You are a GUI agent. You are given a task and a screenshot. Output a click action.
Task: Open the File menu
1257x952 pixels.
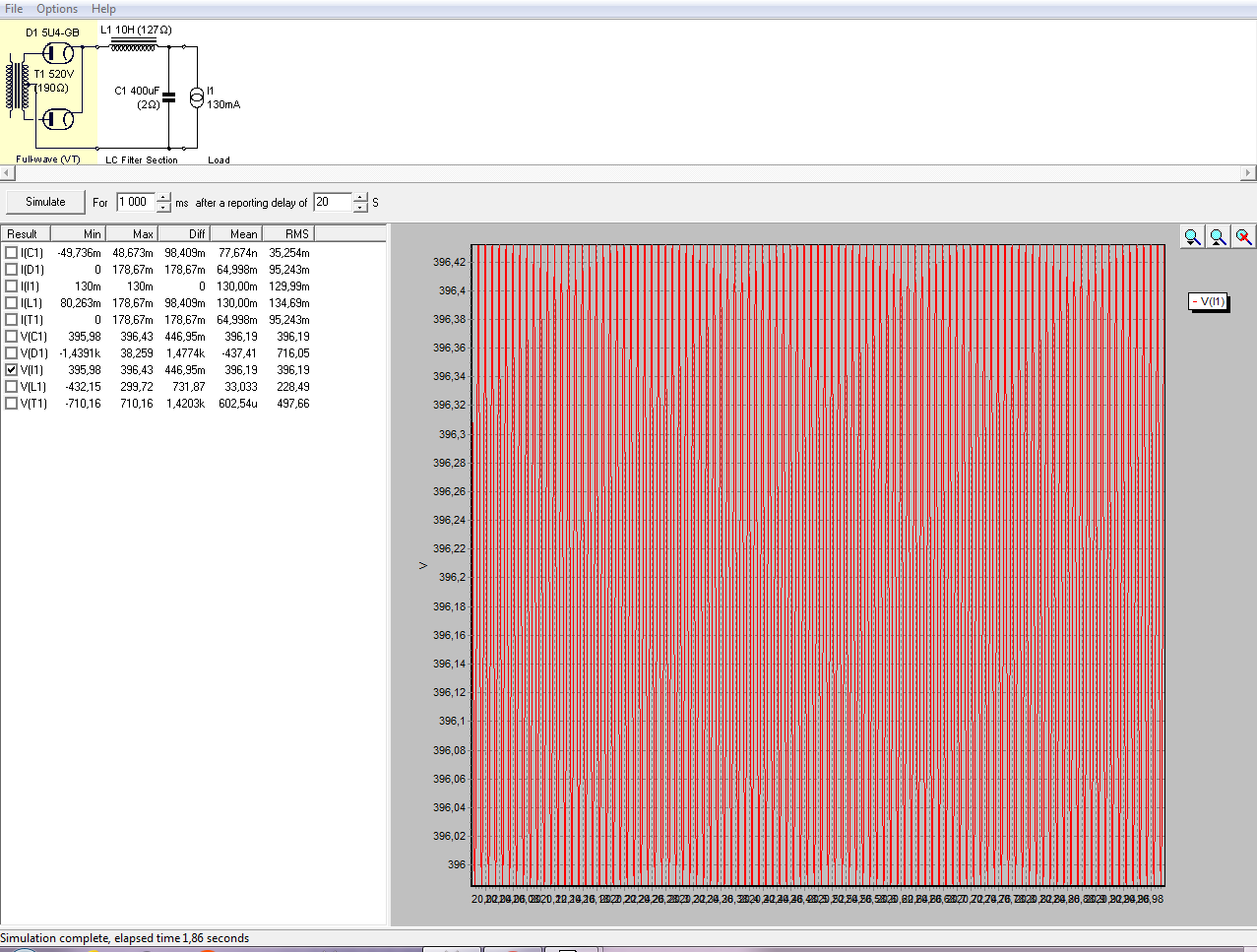click(14, 9)
